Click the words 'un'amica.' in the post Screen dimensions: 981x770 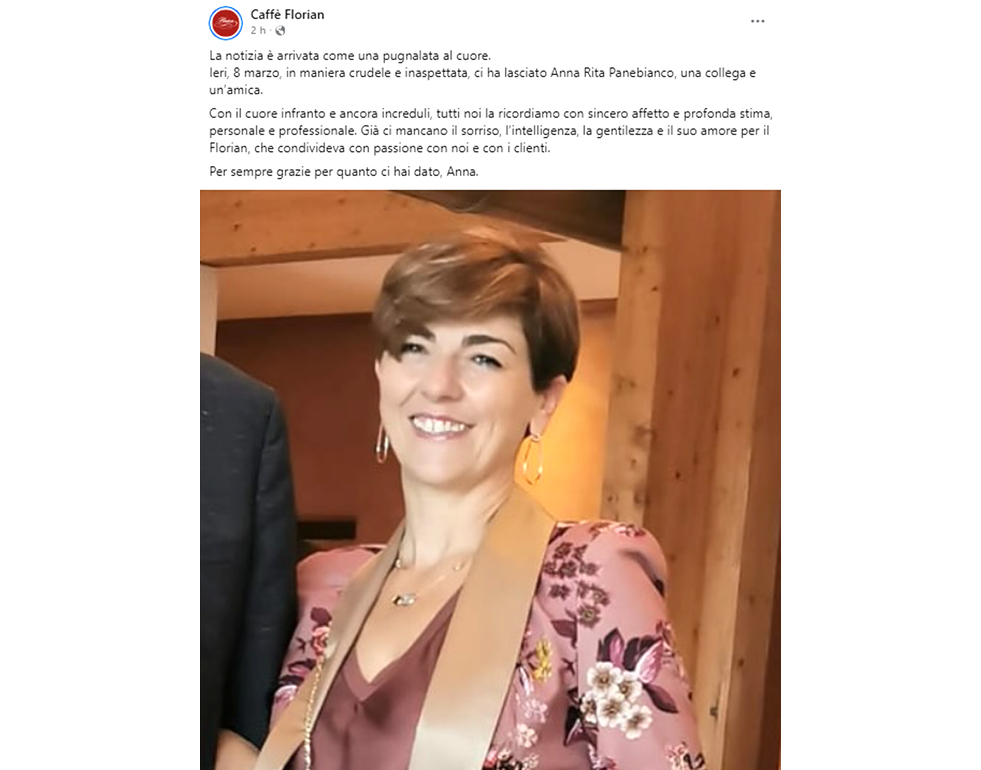(236, 90)
